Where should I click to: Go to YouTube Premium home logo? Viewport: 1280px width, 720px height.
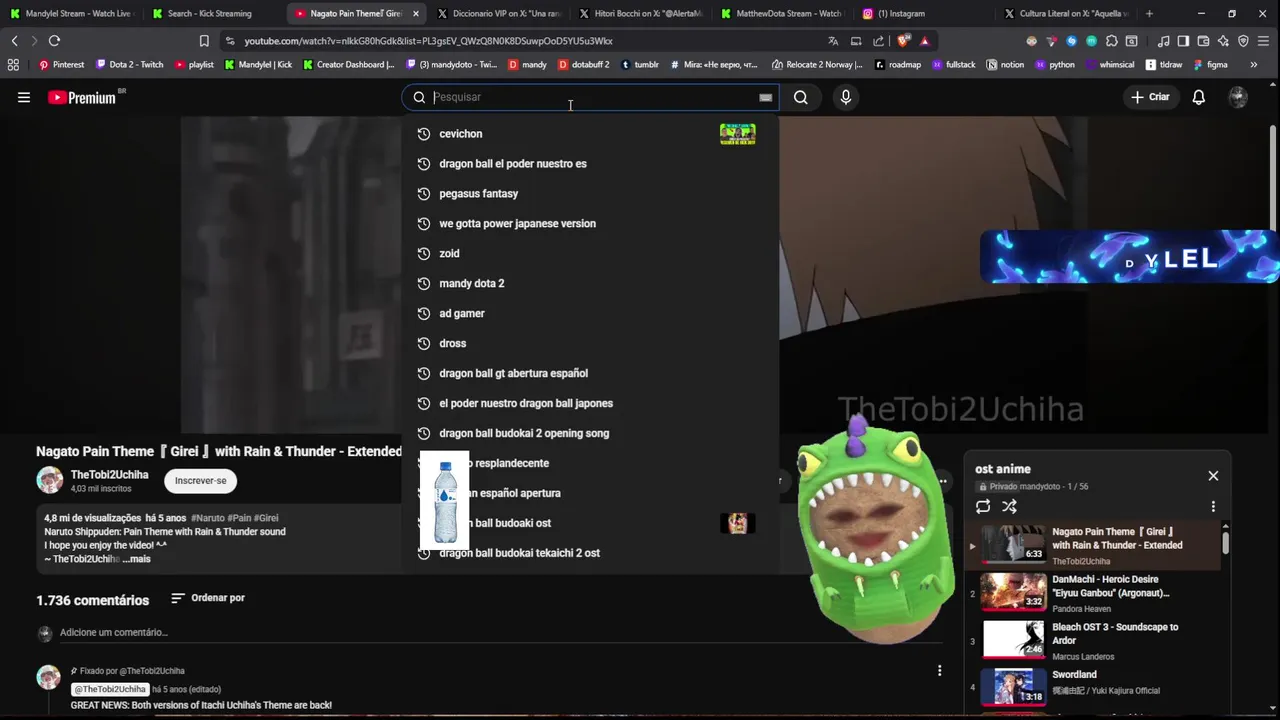(x=82, y=97)
